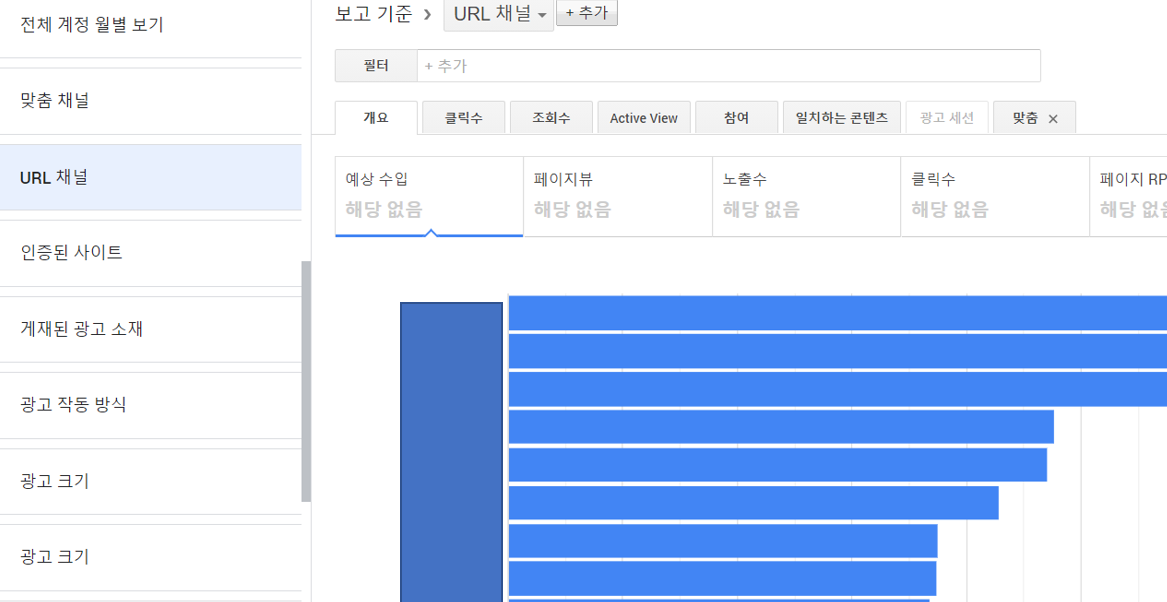Switch to the 클릭수 tab
This screenshot has width=1167, height=602.
464,118
